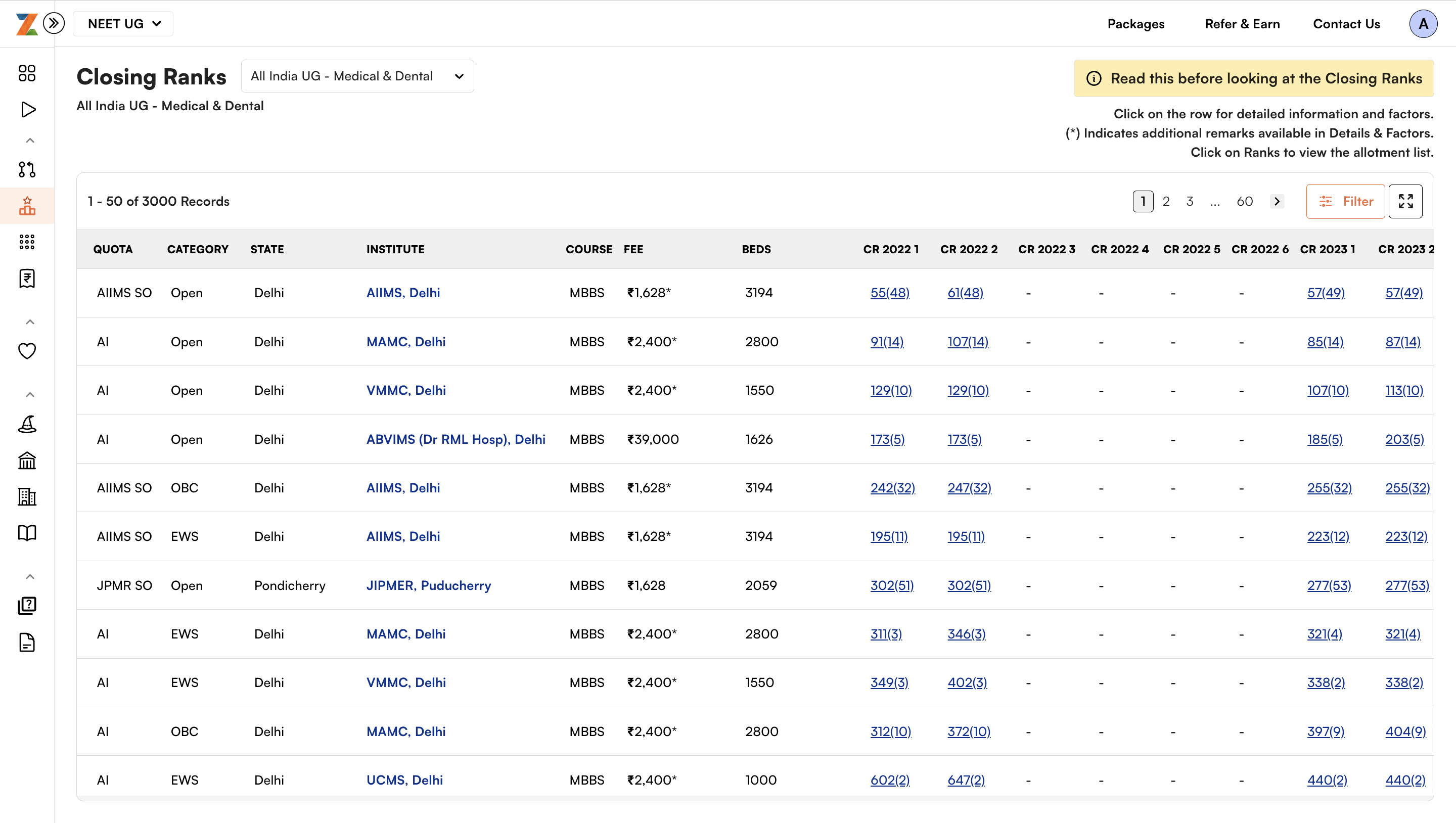Open closing rank 402(3) allotment list
This screenshot has width=1456, height=823.
[x=967, y=682]
